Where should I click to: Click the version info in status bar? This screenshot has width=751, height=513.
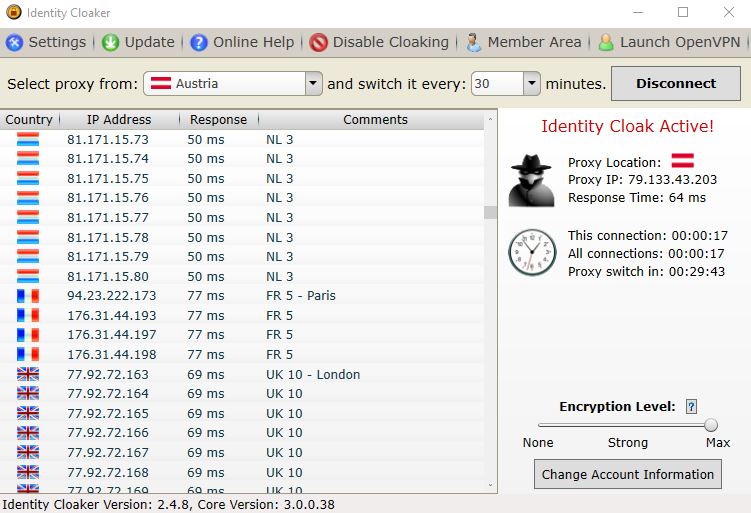point(169,504)
